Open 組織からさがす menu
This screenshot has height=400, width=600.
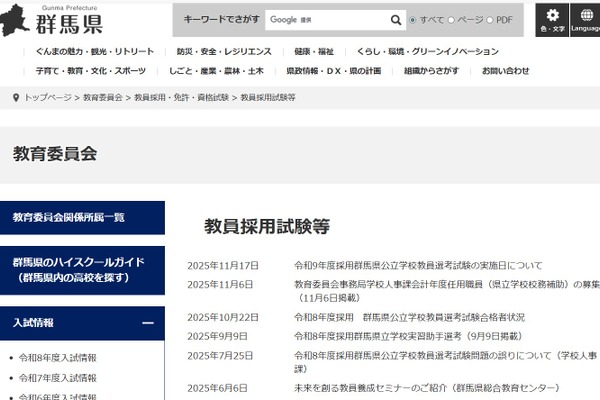(431, 71)
